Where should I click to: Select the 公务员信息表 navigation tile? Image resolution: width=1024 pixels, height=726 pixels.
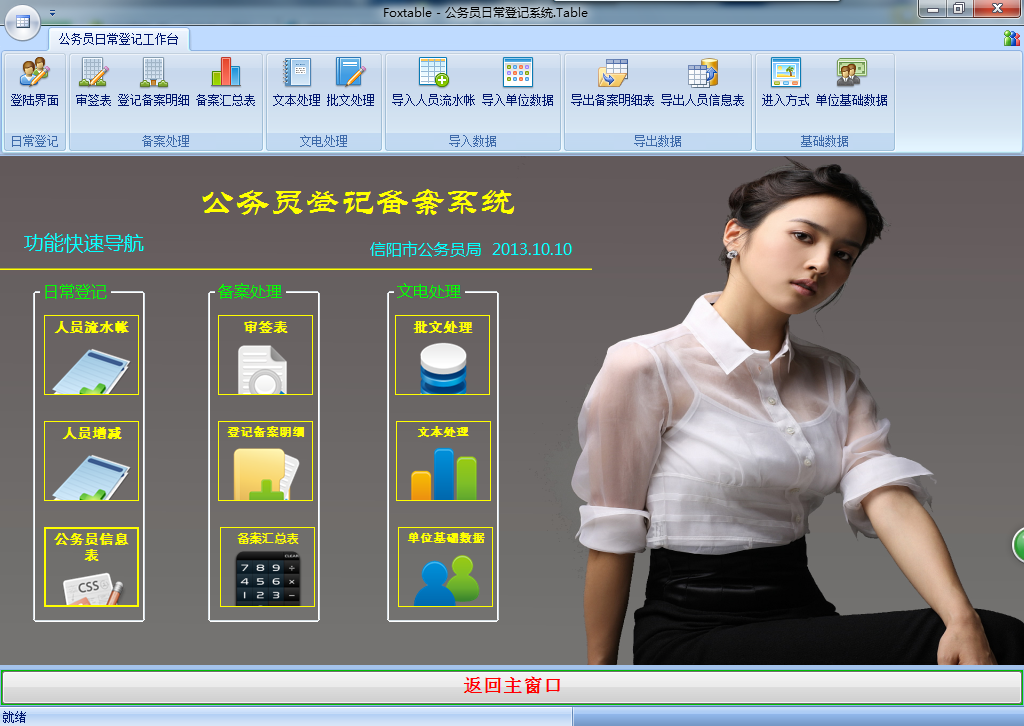(91, 567)
